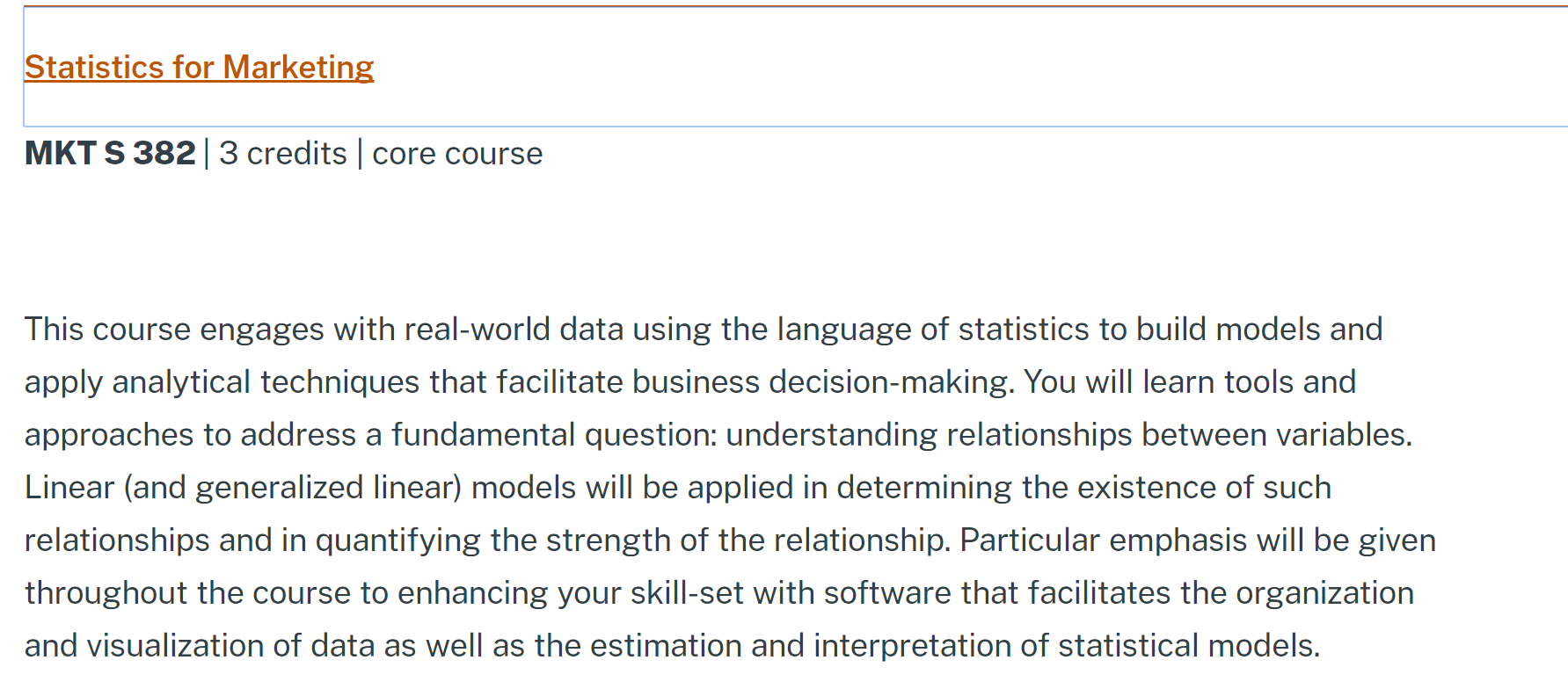Click the word "Linear" starting the fourth line
Viewport: 1568px width, 689px height.
tap(69, 488)
